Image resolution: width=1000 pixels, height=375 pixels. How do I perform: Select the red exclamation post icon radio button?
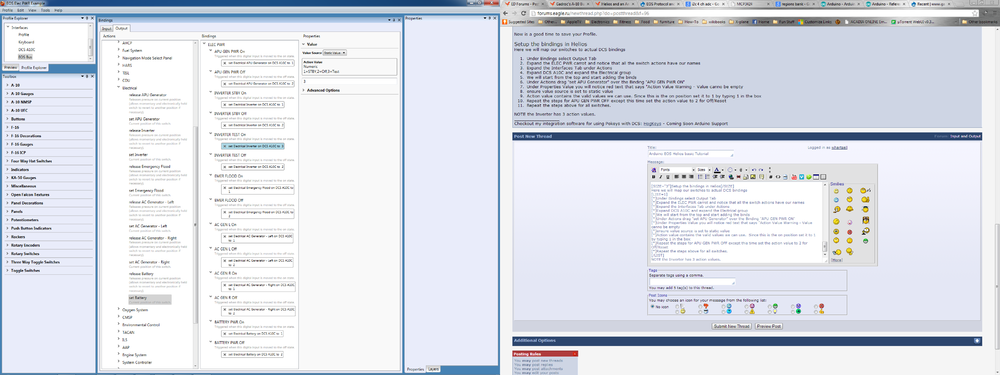coord(700,307)
